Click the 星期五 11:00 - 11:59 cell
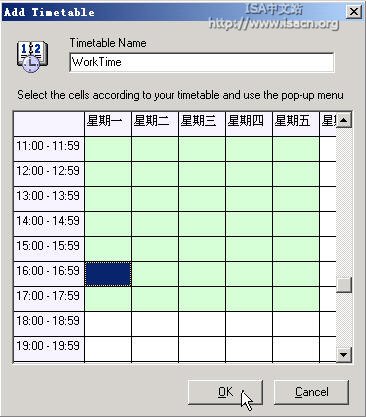The image size is (366, 417). click(x=296, y=149)
